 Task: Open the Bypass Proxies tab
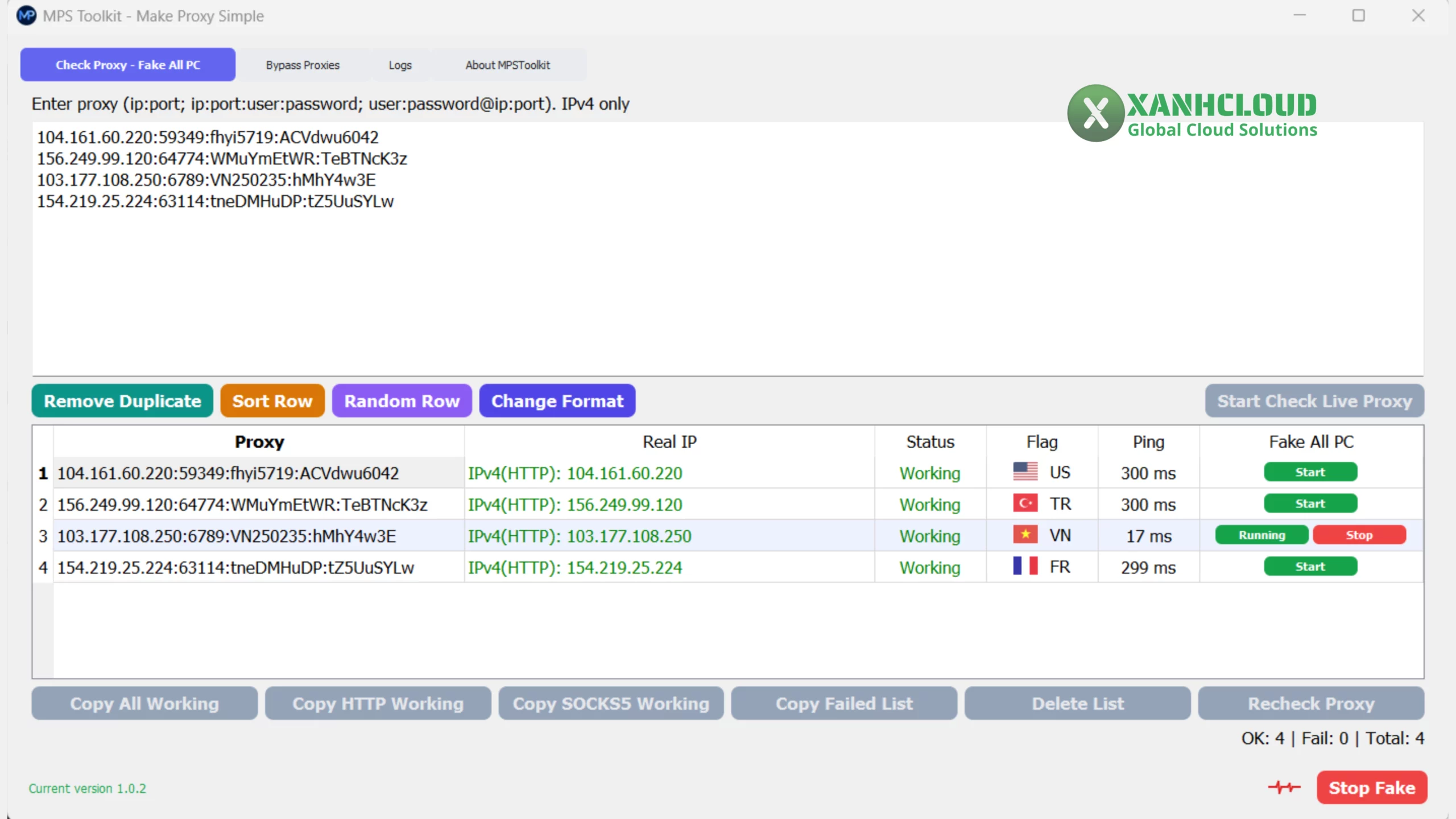(x=303, y=65)
